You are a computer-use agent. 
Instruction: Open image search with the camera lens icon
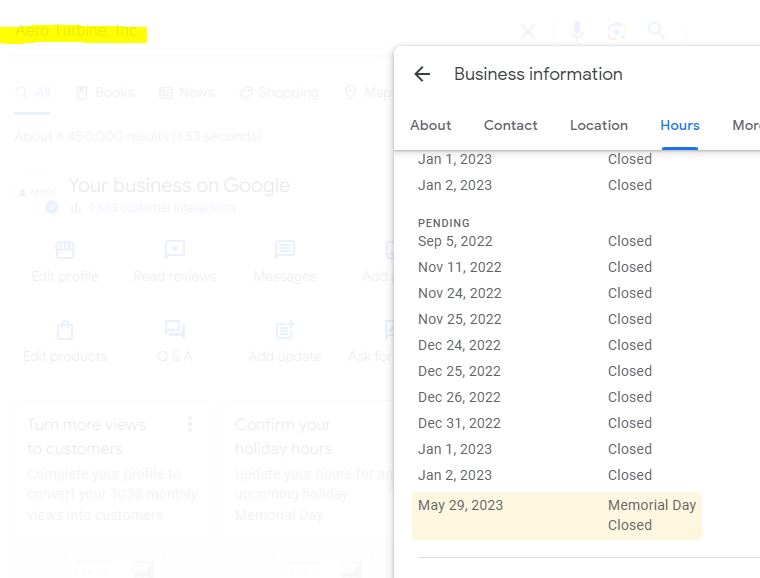coord(616,31)
